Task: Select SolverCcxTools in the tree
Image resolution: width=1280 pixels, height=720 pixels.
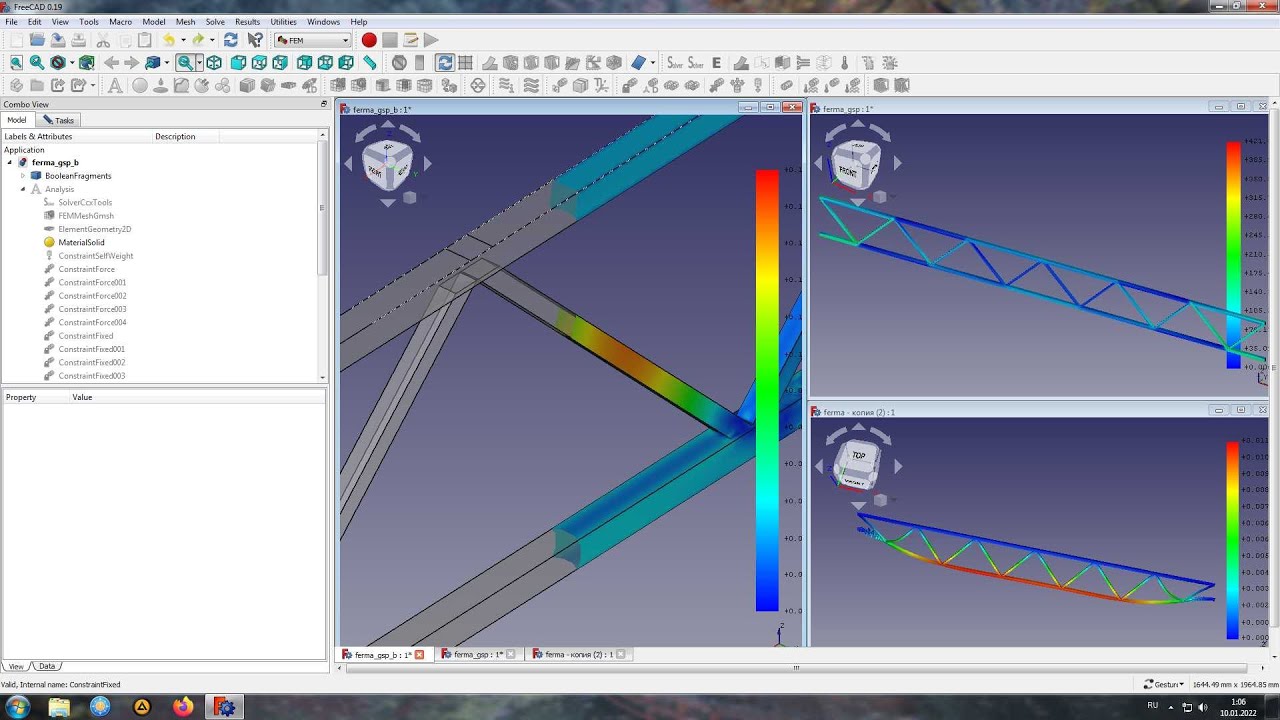Action: 85,202
